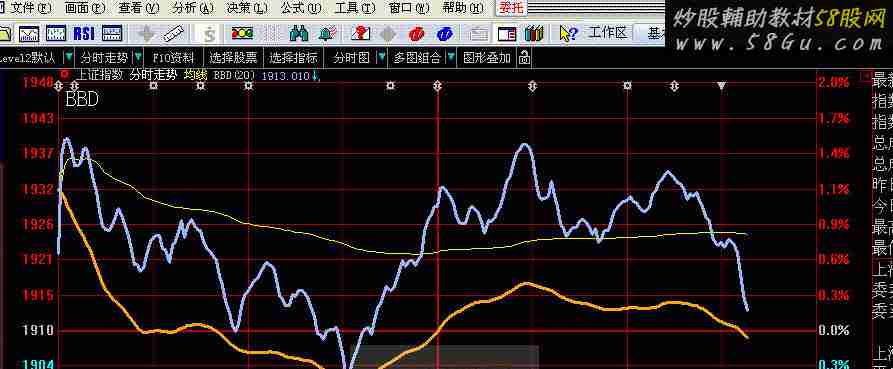Click the ruler measurement tool icon

173,34
